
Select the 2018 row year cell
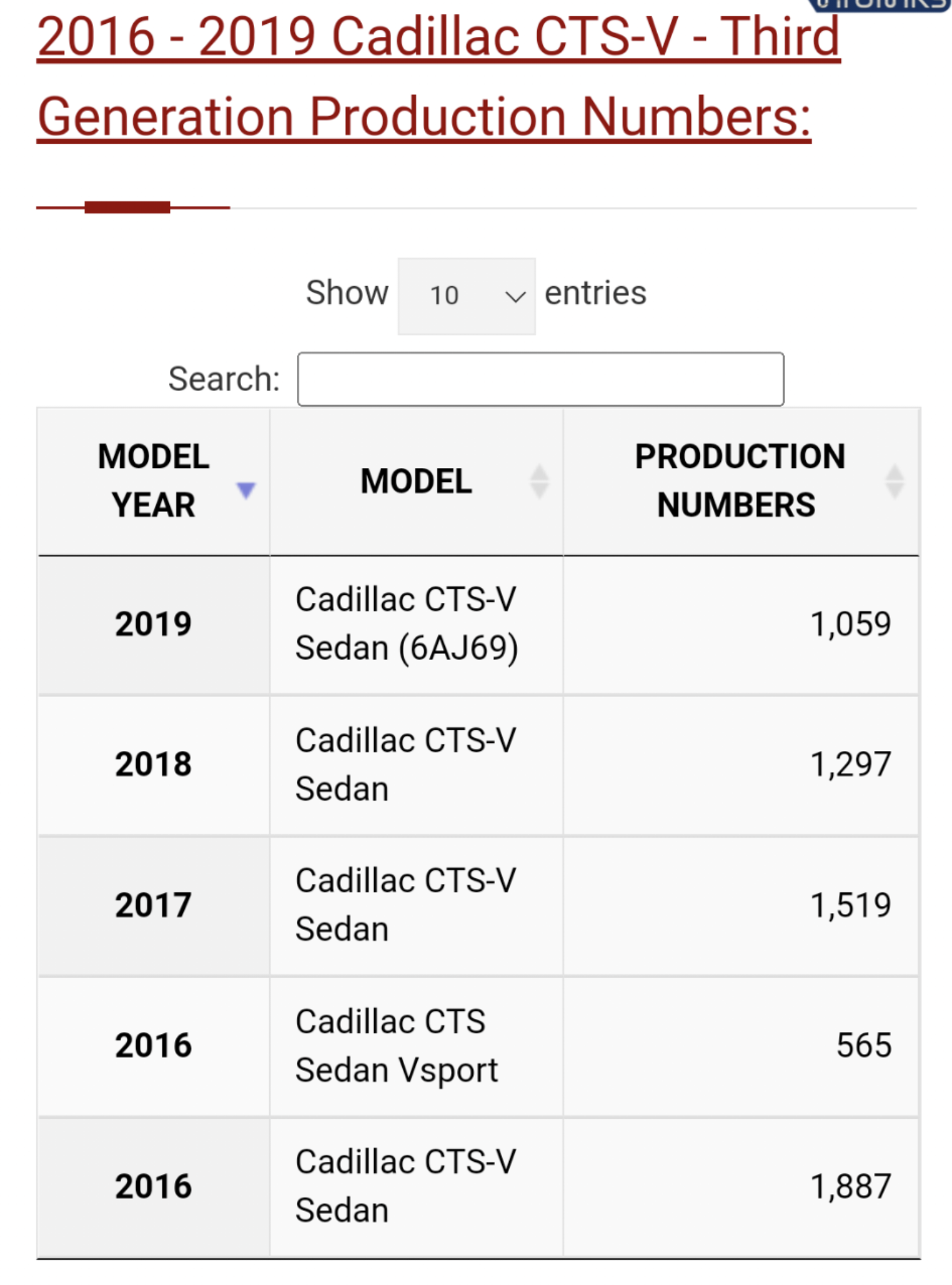pos(154,765)
